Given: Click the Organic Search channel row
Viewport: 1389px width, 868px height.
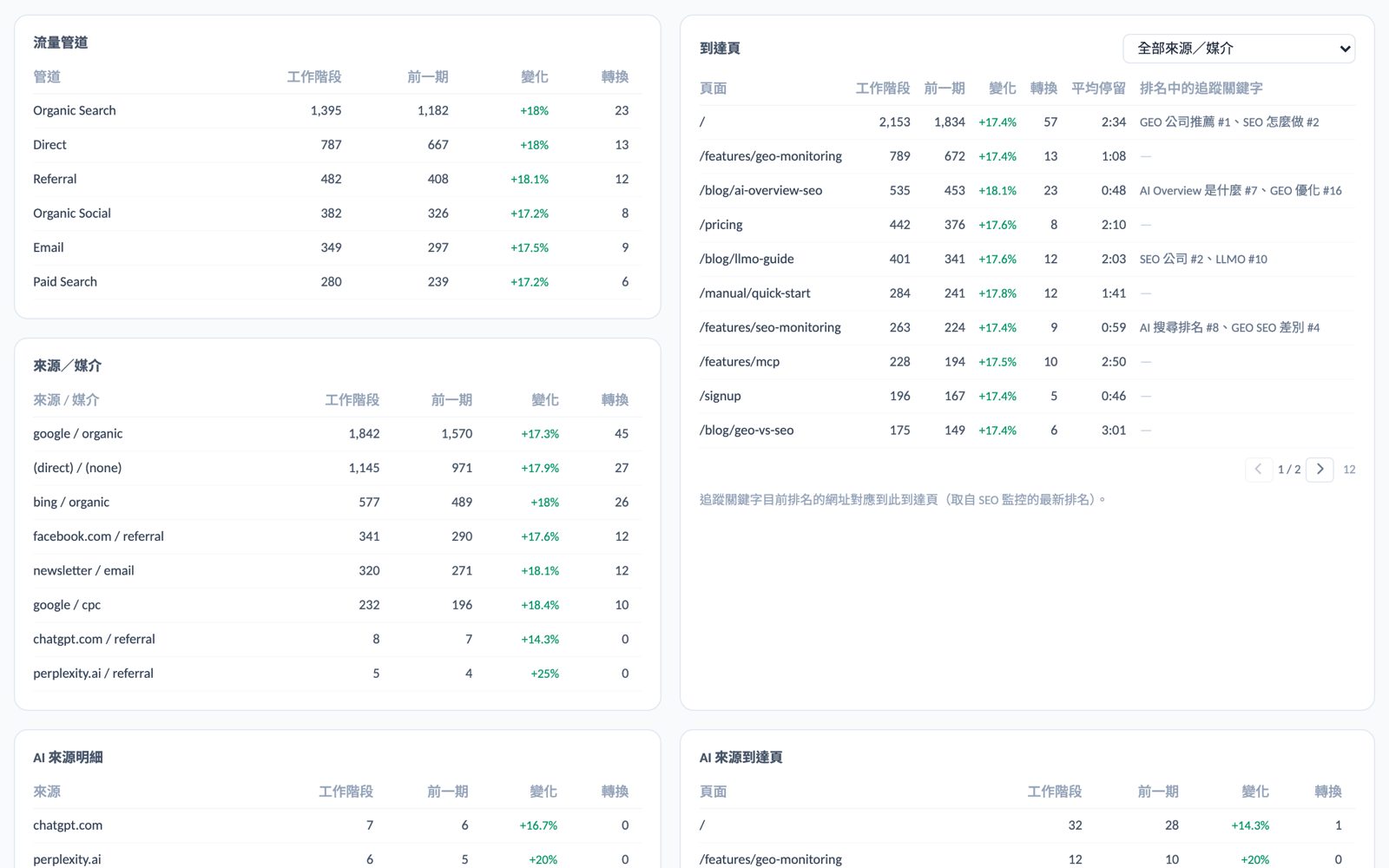Looking at the screenshot, I should click(337, 111).
